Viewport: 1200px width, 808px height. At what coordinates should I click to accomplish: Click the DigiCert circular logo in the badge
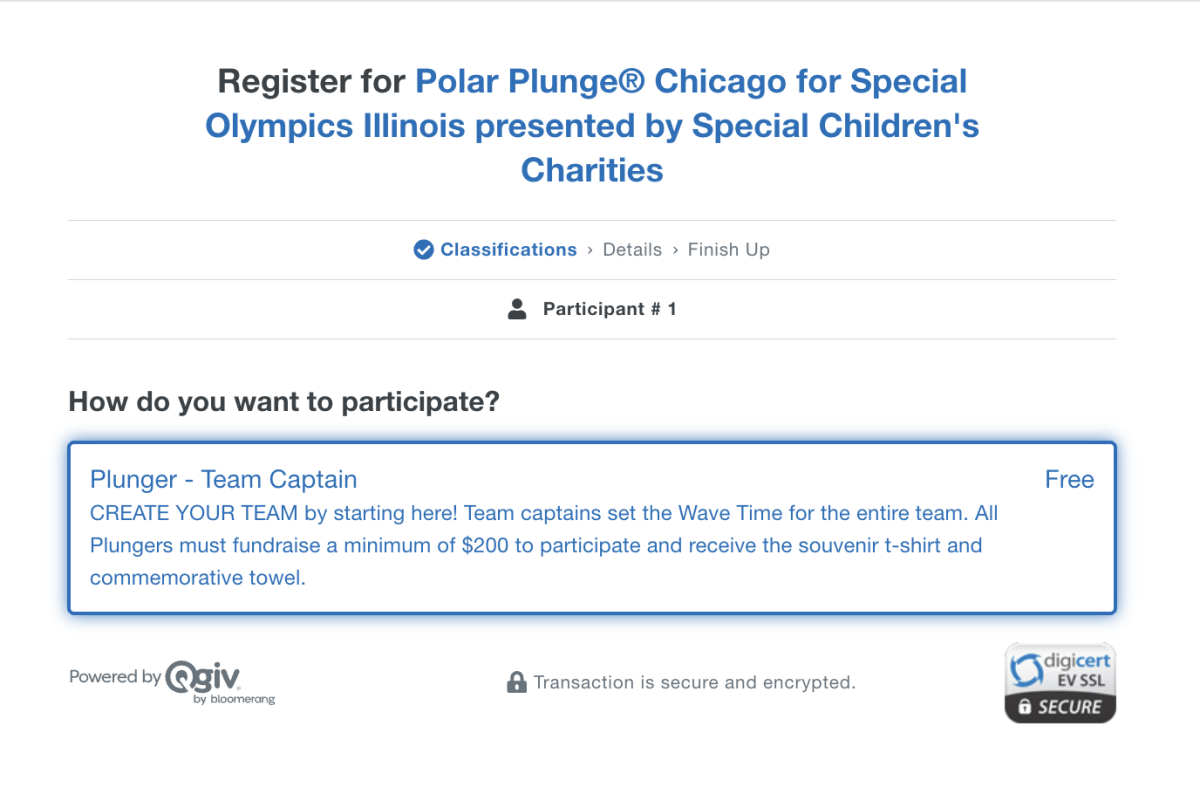point(1026,669)
